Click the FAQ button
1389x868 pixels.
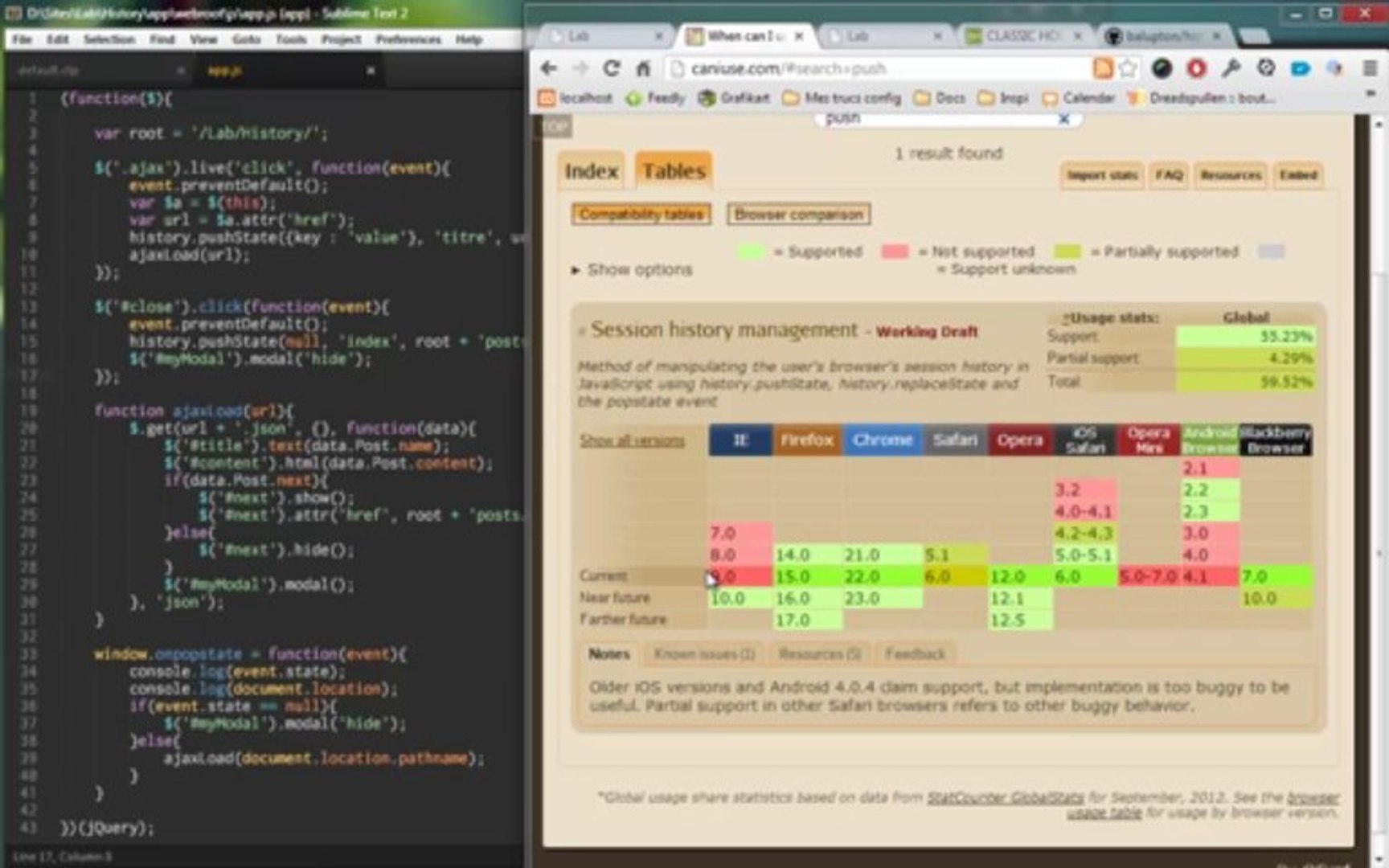pos(1169,175)
